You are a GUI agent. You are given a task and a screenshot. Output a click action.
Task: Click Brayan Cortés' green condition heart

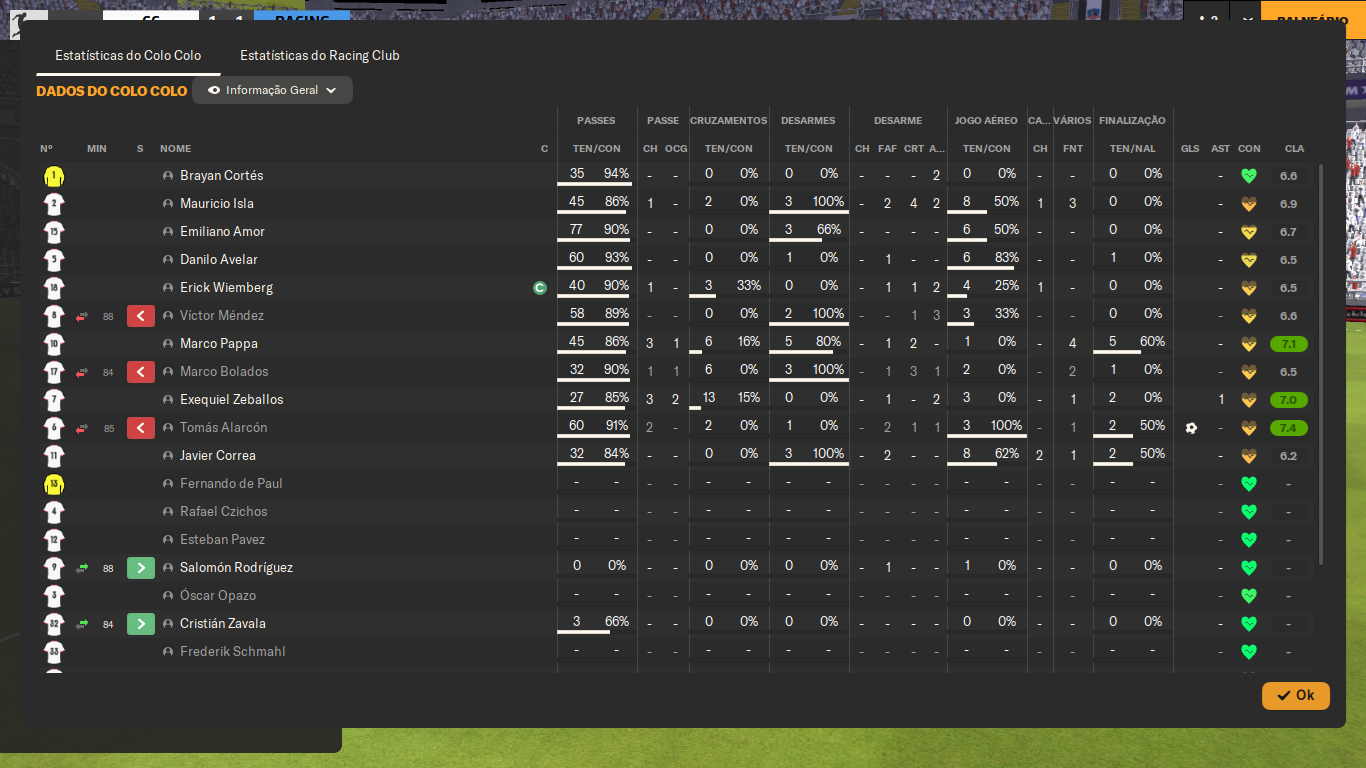point(1248,176)
